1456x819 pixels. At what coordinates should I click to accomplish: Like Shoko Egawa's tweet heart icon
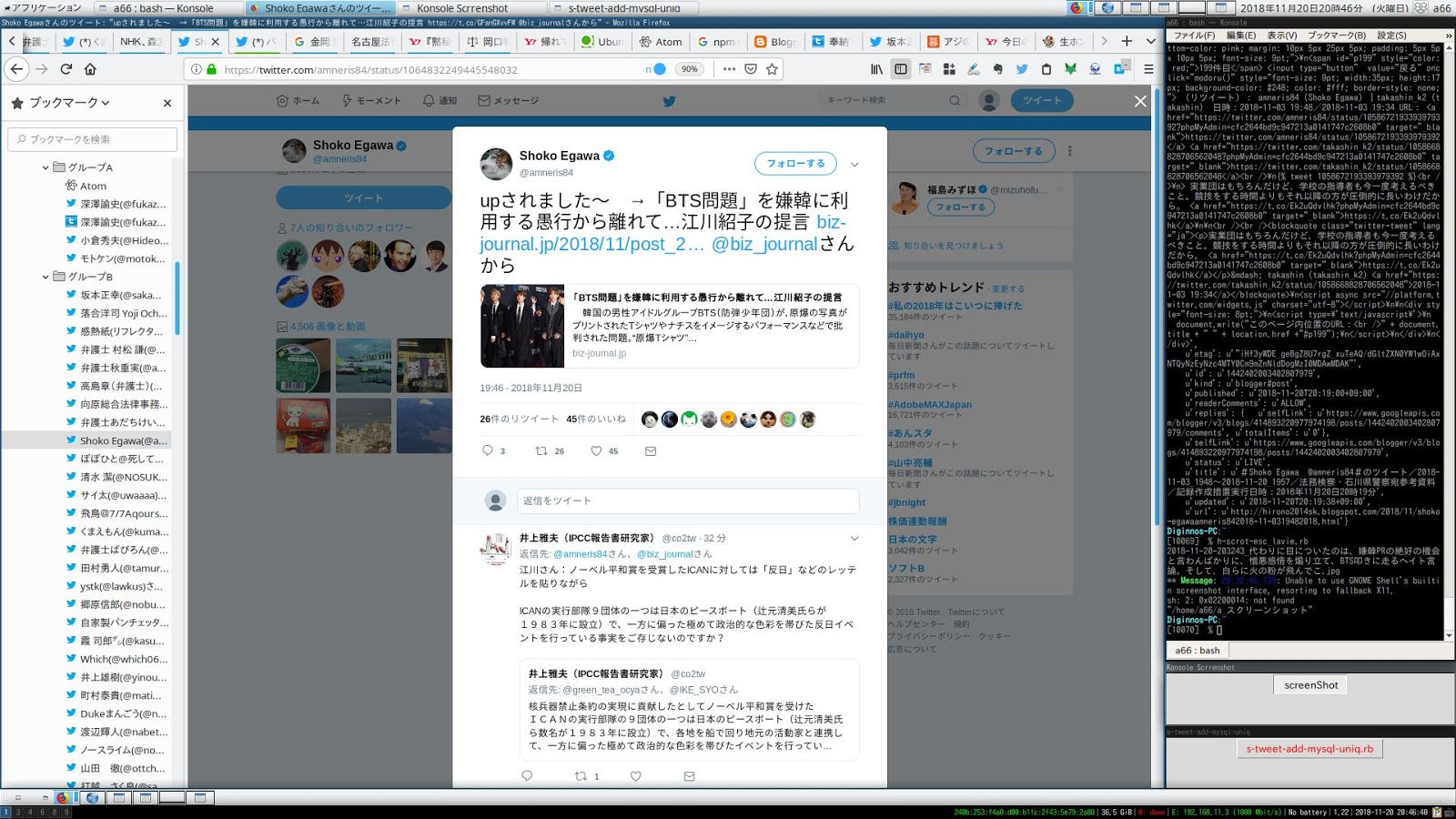[596, 450]
